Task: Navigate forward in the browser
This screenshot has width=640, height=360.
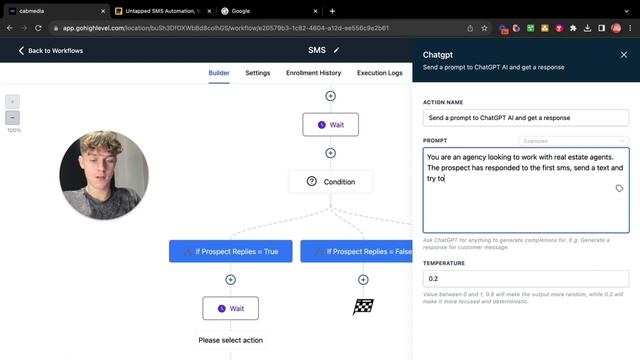Action: coord(24,28)
